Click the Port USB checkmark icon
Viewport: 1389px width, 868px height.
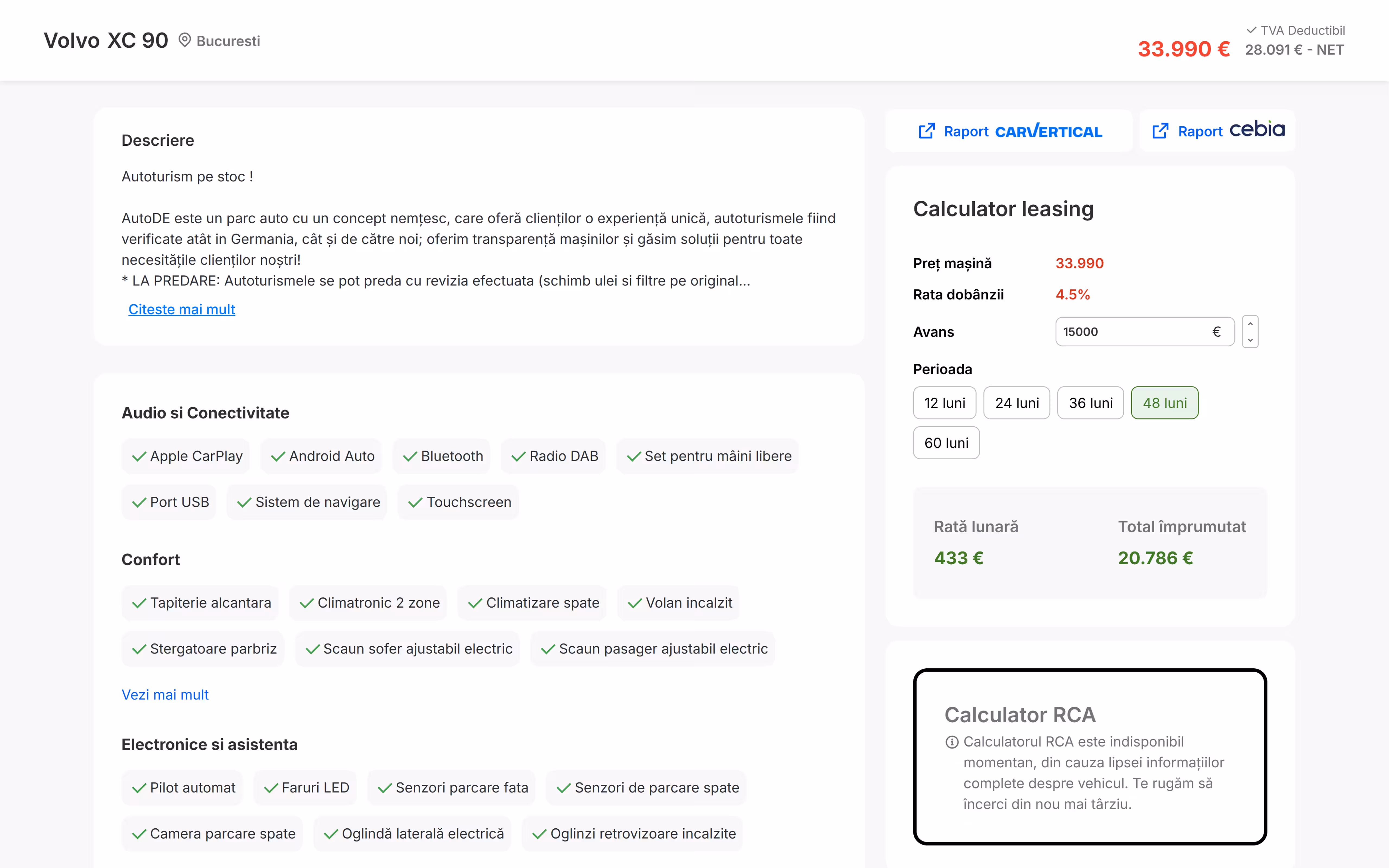(139, 502)
